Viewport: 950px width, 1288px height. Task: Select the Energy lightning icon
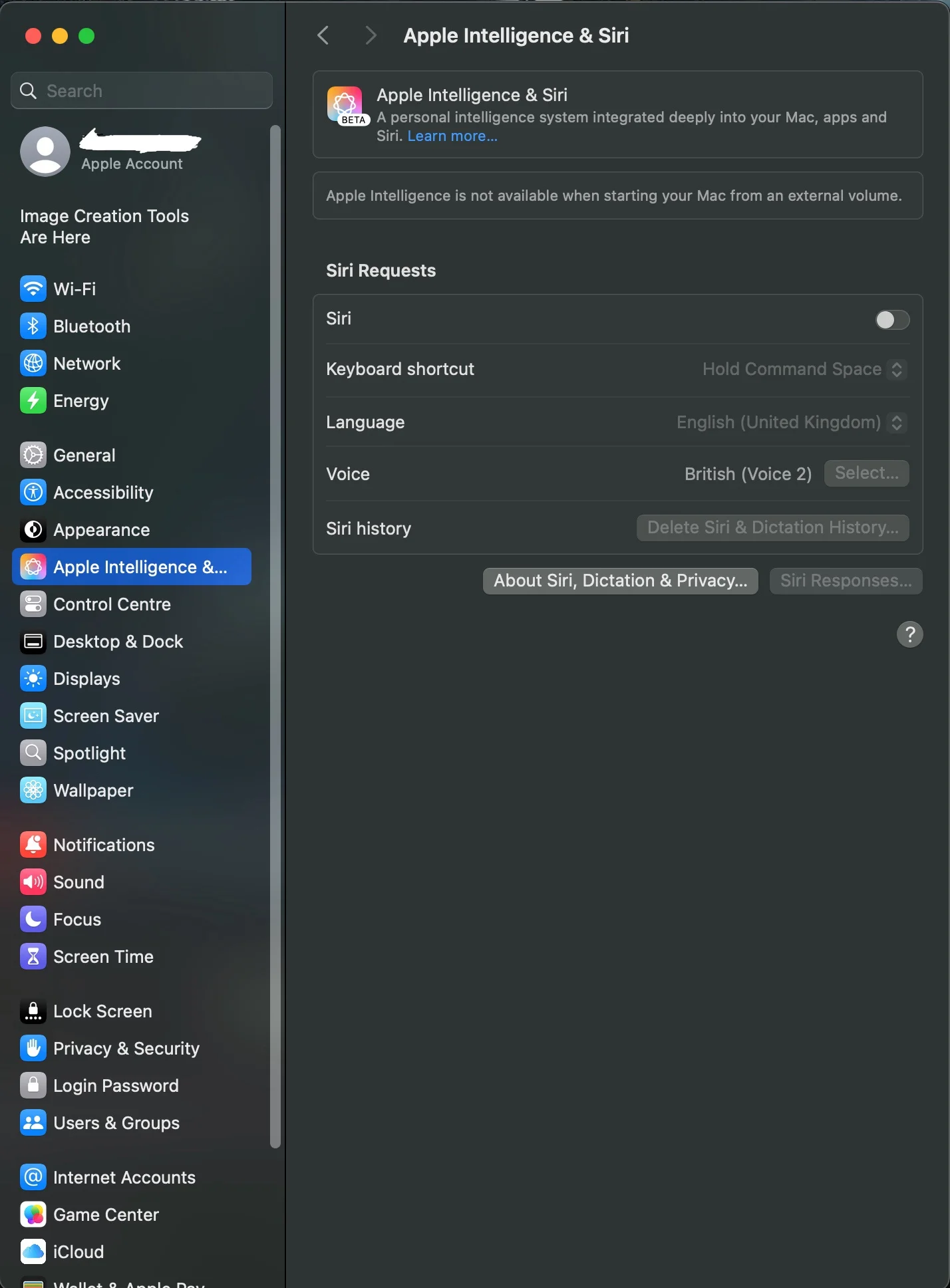click(33, 400)
